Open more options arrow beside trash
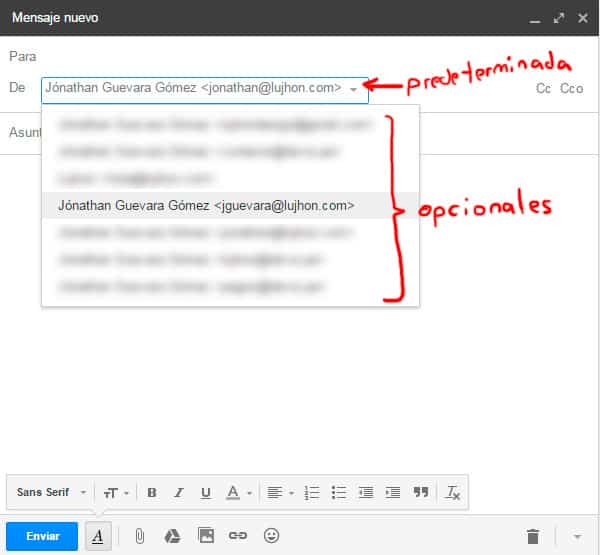Viewport: 600px width, 555px height. pyautogui.click(x=577, y=536)
